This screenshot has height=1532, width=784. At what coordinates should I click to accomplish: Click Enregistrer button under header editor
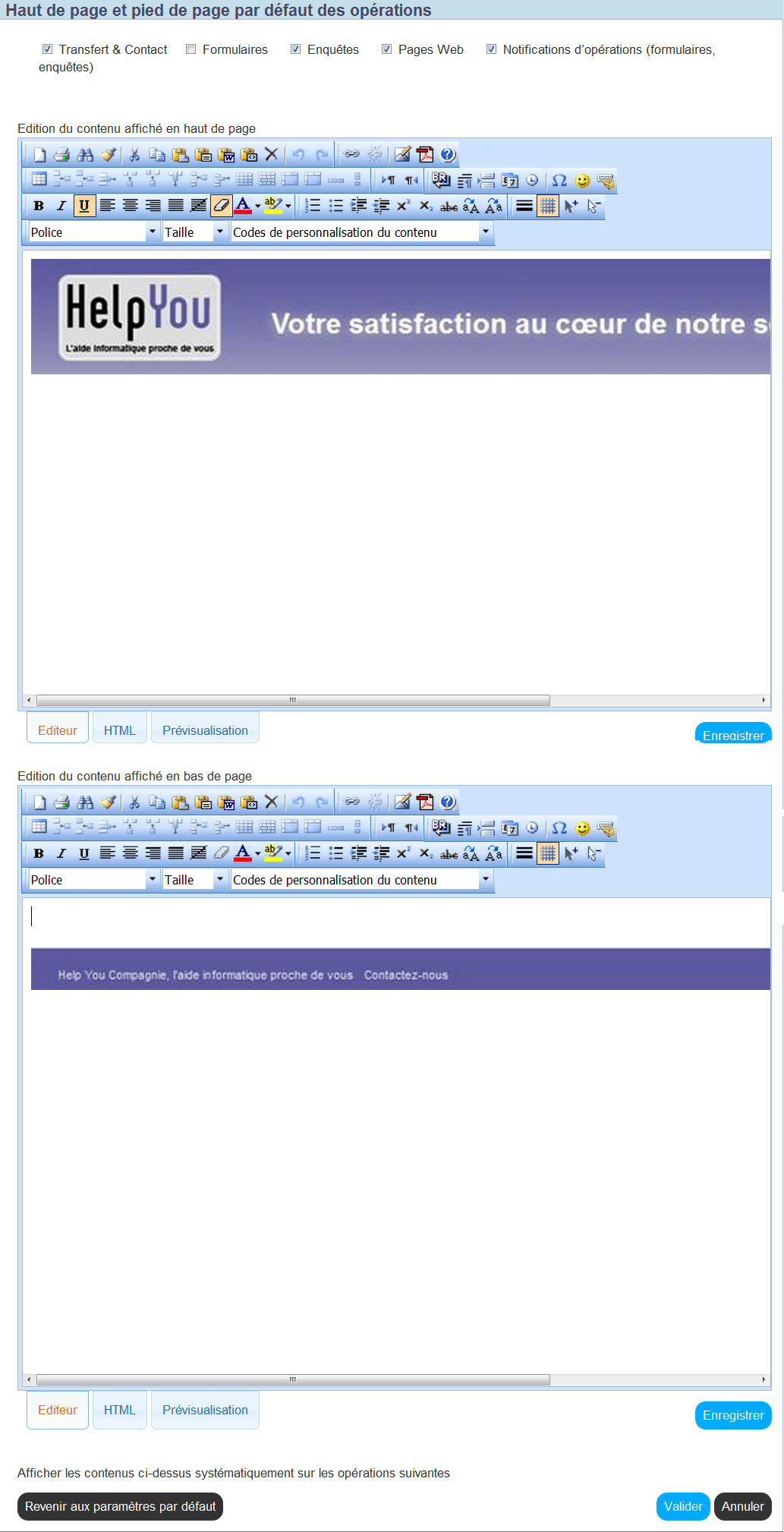(733, 733)
